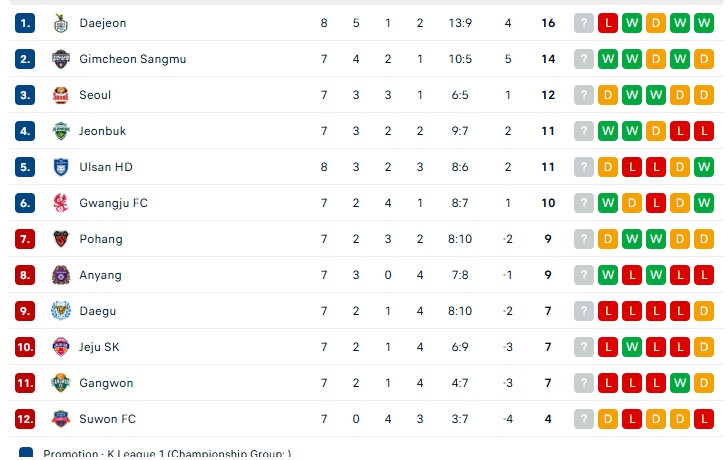Open the Daegu club logo

(61, 311)
